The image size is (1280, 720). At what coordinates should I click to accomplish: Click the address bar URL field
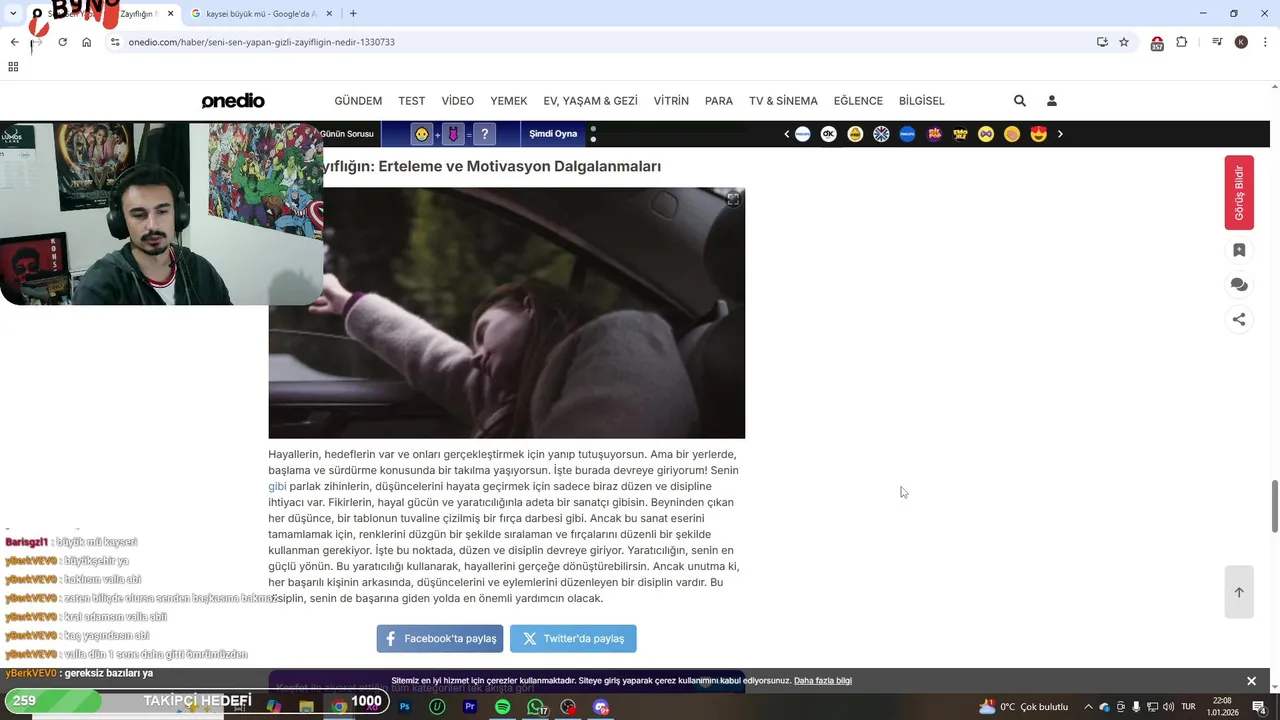tap(600, 42)
